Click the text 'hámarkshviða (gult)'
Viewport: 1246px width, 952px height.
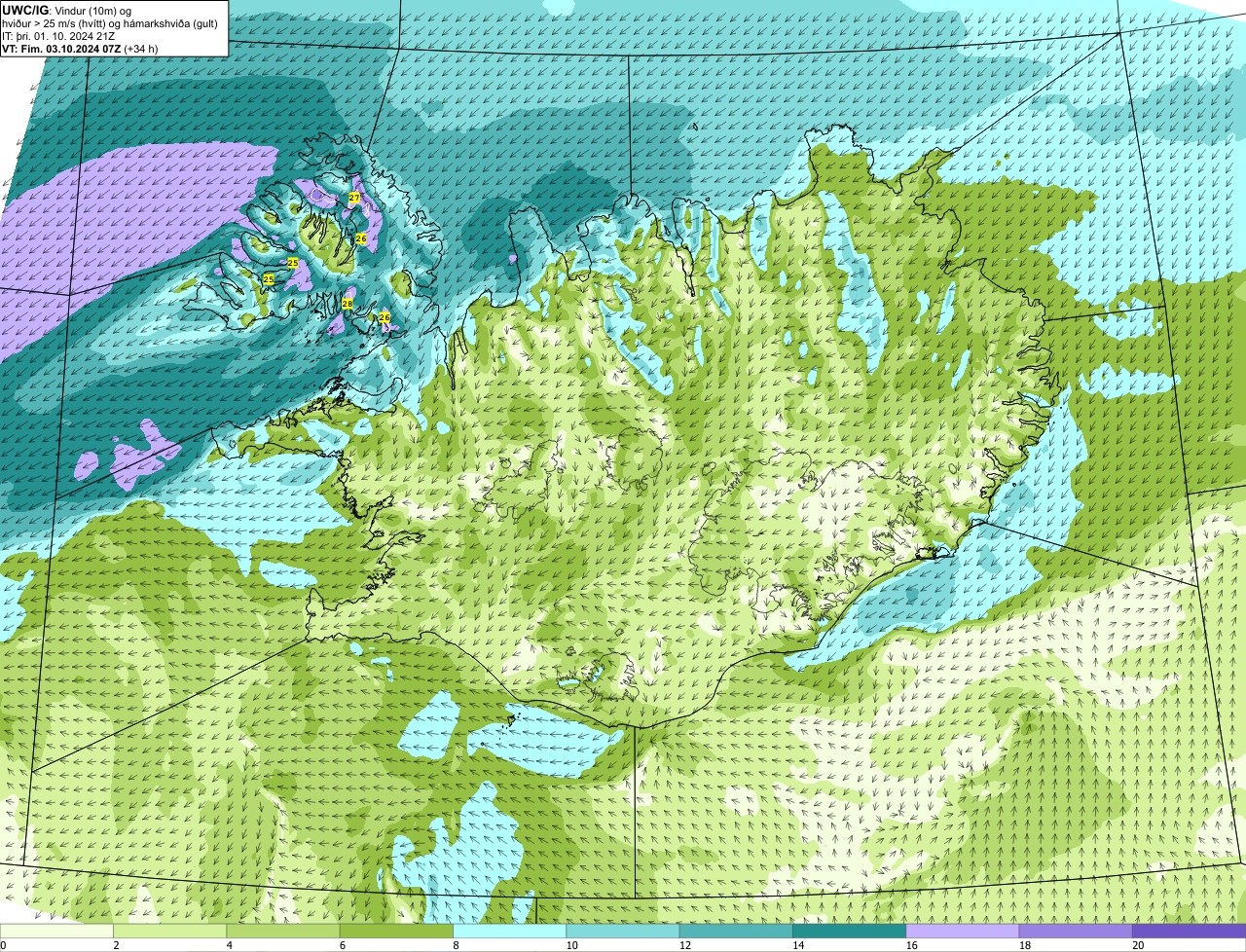(172, 22)
